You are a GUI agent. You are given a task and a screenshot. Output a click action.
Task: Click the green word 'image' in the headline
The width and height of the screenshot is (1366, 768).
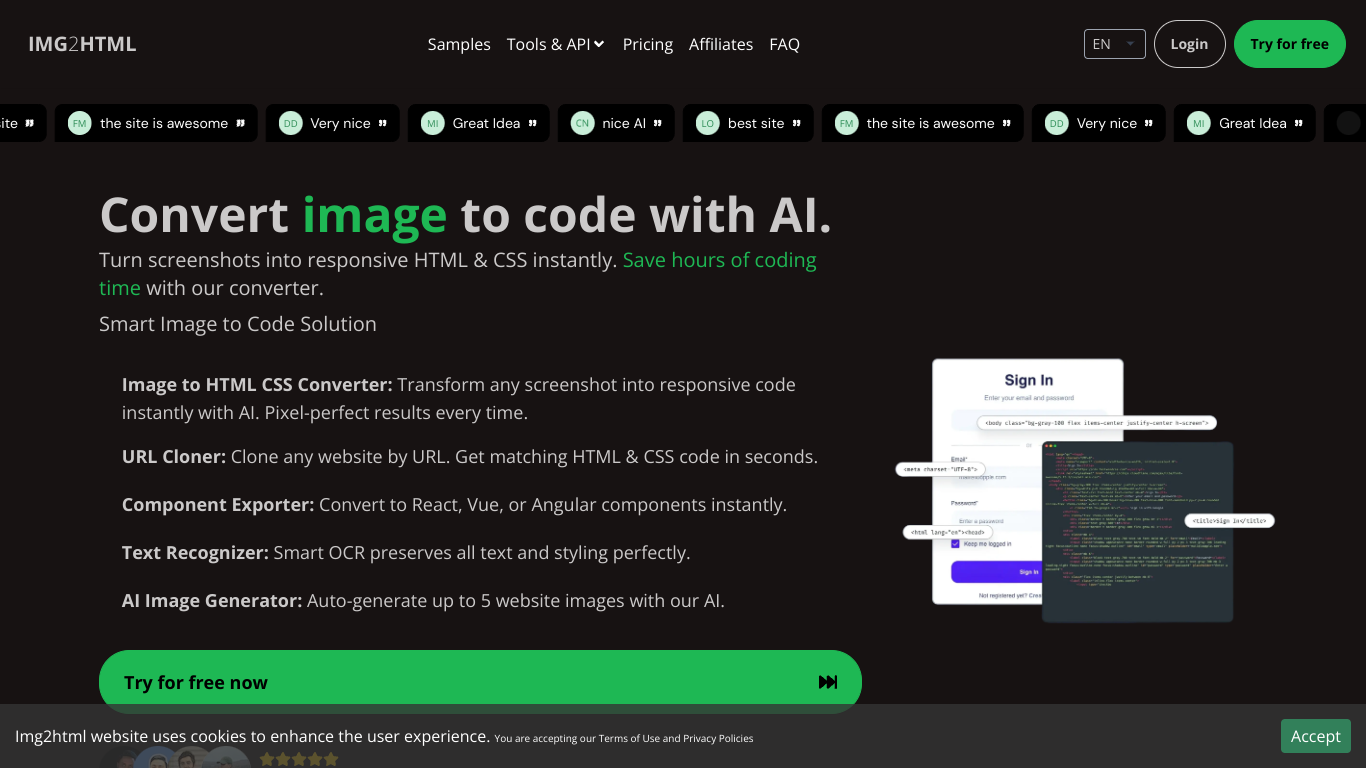click(375, 215)
